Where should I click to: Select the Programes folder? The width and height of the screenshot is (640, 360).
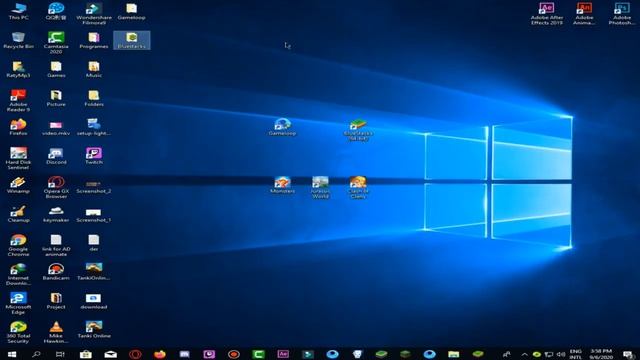pyautogui.click(x=94, y=40)
